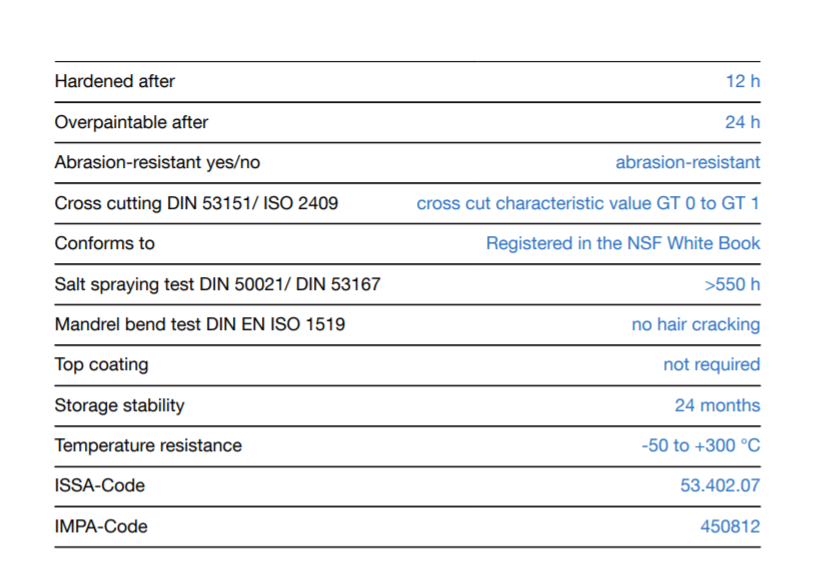The height and width of the screenshot is (582, 813).
Task: Select the IMPA-Code value '450812'
Action: 730,526
